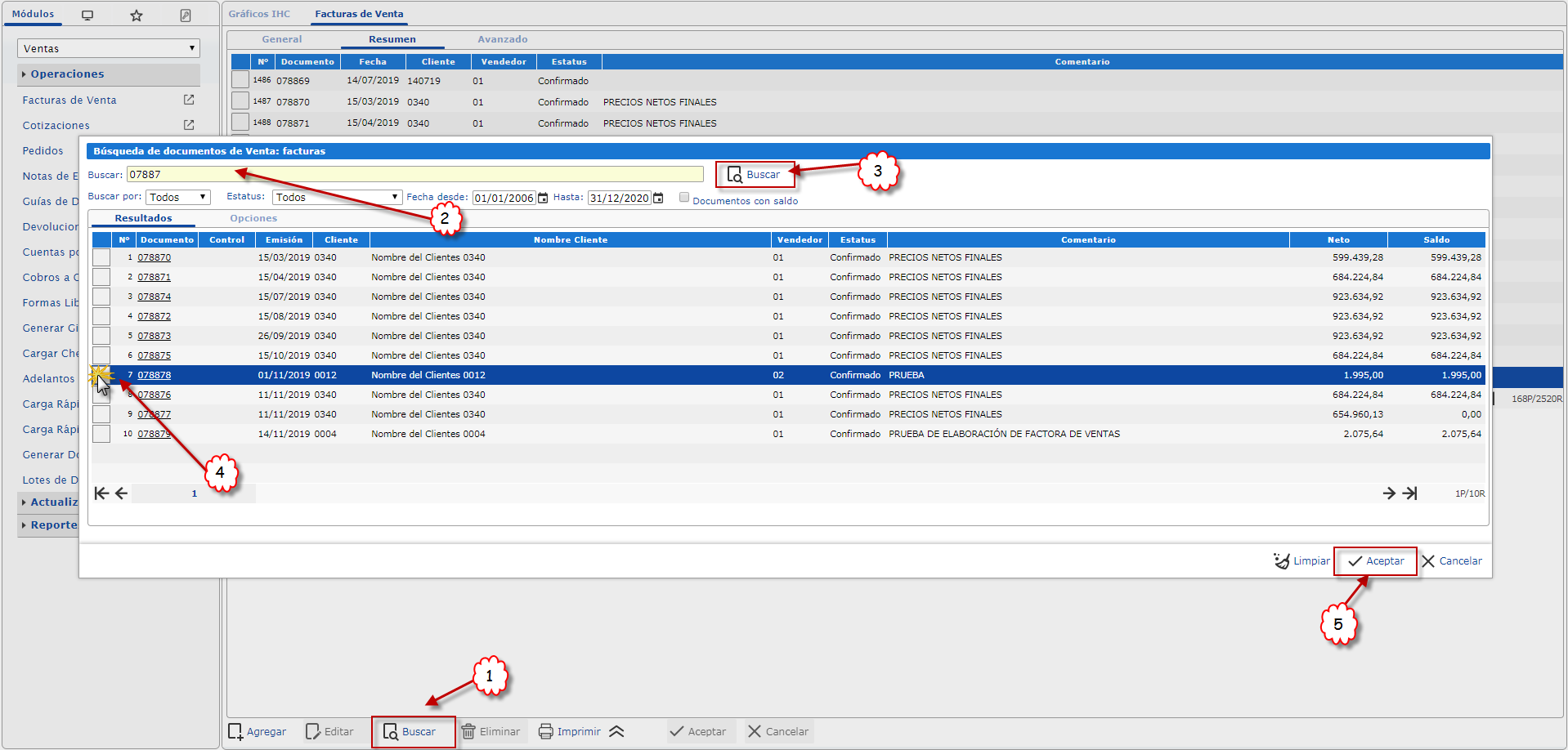Click next page arrow in results pager
The width and height of the screenshot is (1568, 750).
[1389, 493]
